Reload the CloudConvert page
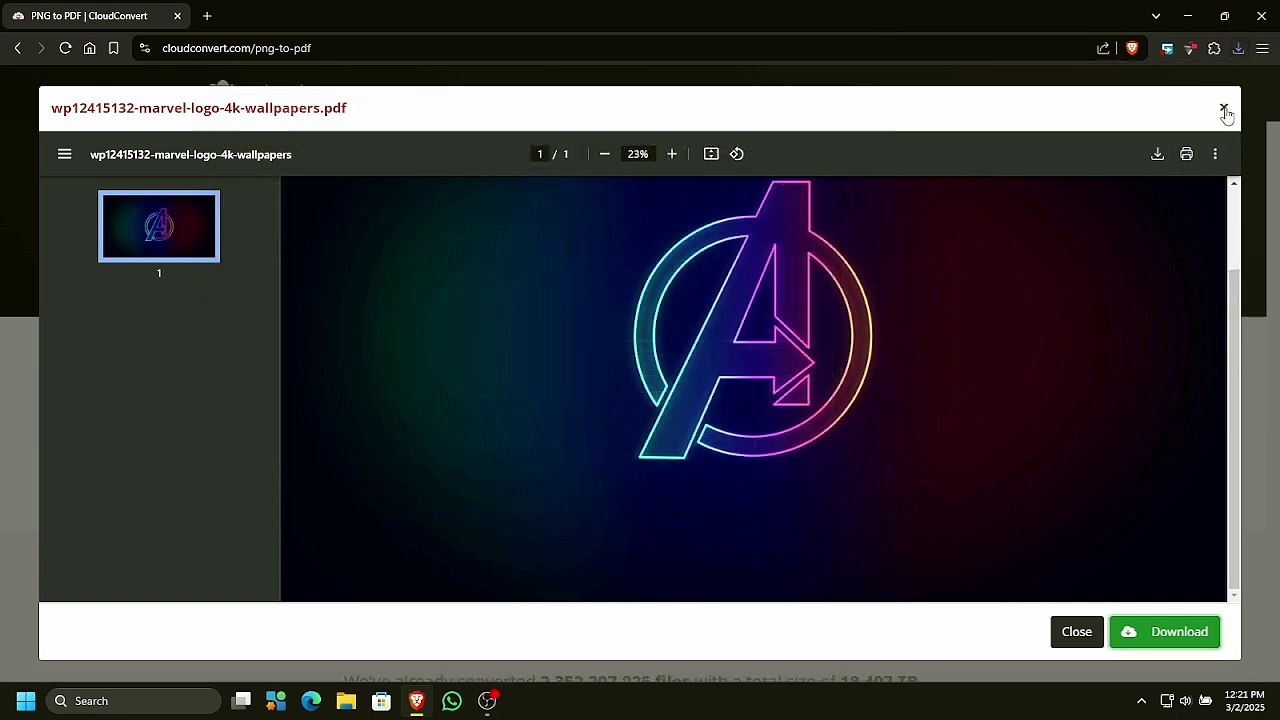Screen dimensions: 1280x720 pyautogui.click(x=65, y=48)
